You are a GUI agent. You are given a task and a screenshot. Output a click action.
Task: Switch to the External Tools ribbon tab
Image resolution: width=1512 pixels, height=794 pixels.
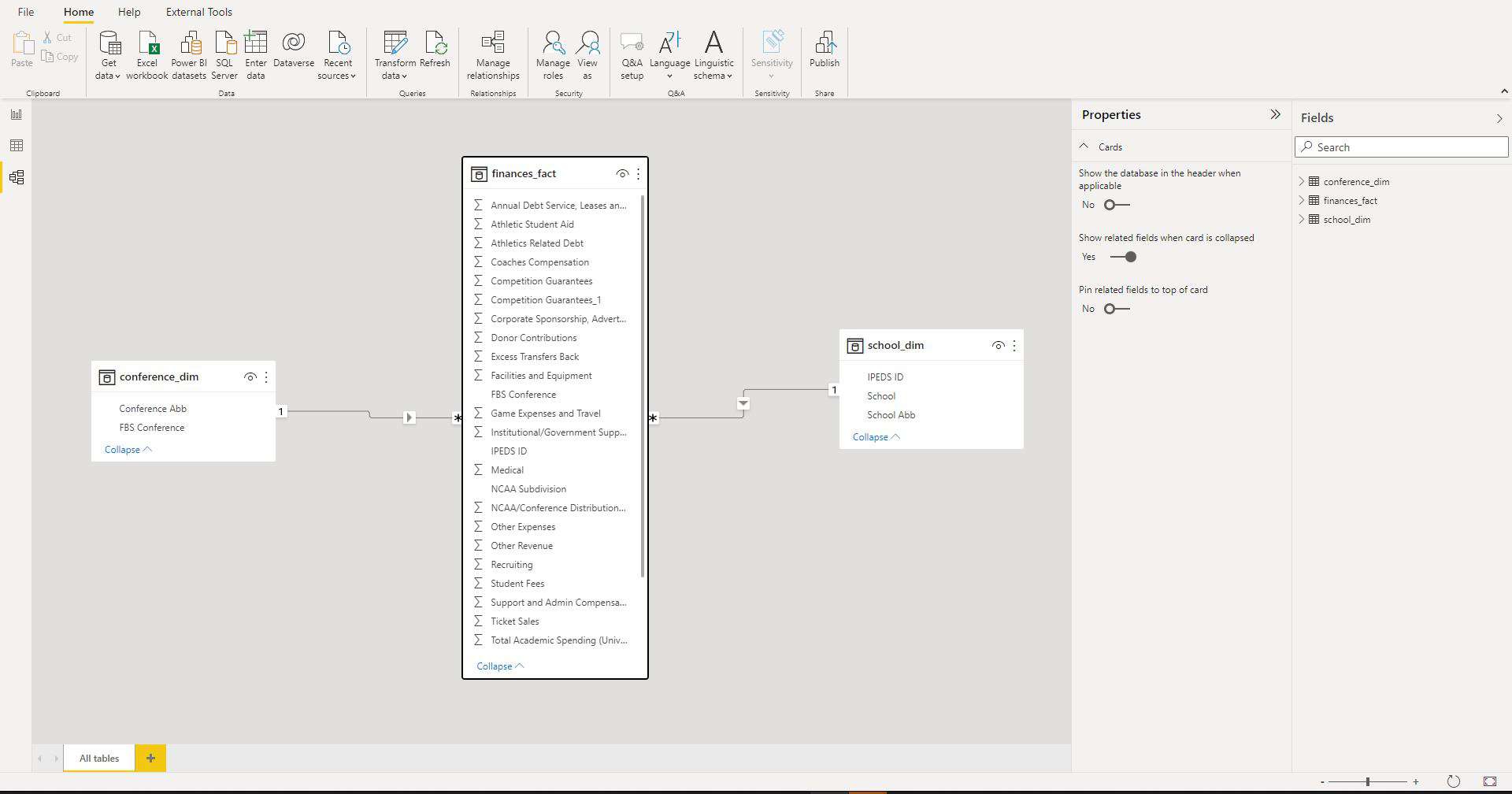198,12
